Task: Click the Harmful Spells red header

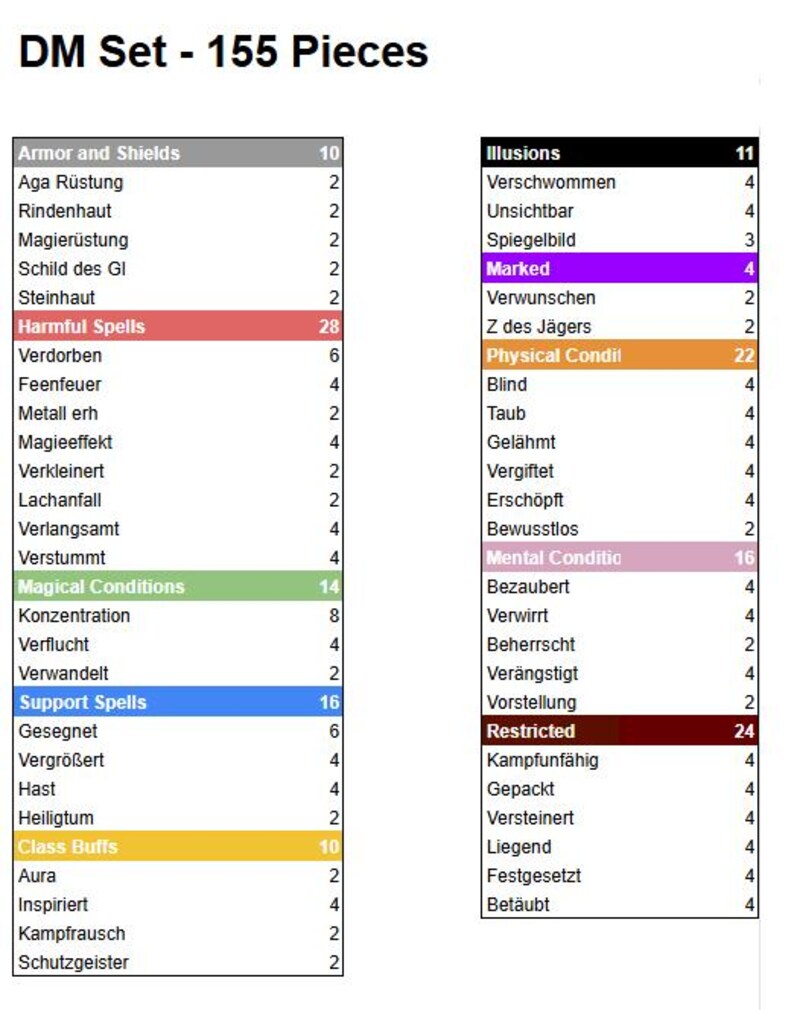Action: coord(178,326)
